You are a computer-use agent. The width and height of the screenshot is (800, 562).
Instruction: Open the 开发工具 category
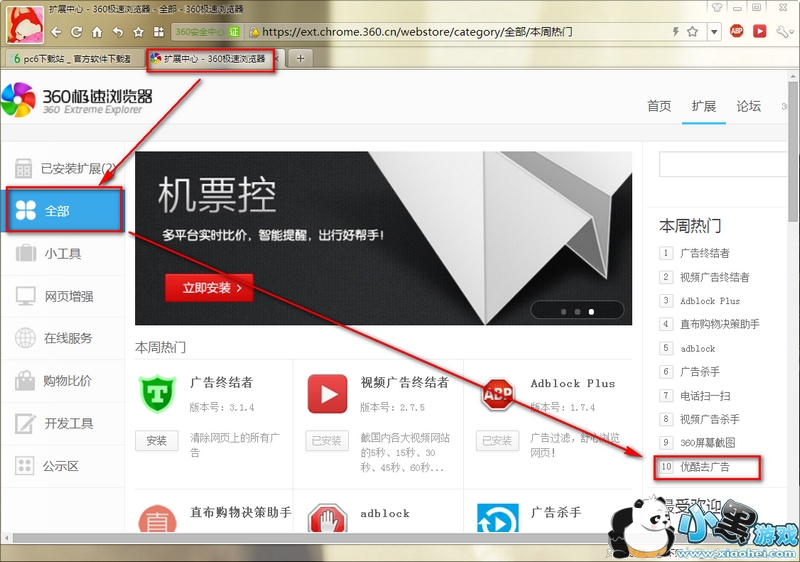click(x=63, y=423)
